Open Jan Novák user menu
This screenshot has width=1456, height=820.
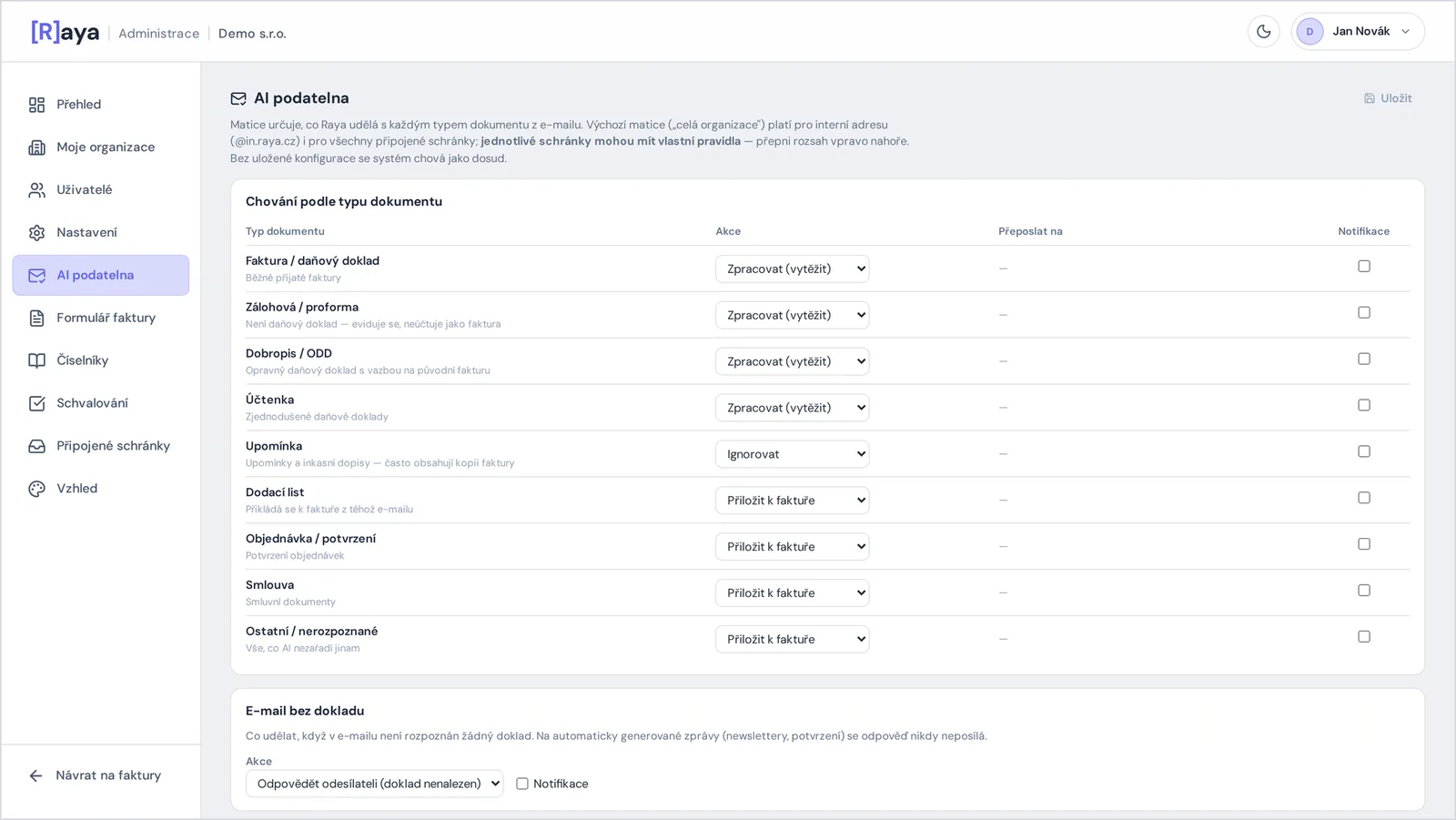tap(1357, 32)
